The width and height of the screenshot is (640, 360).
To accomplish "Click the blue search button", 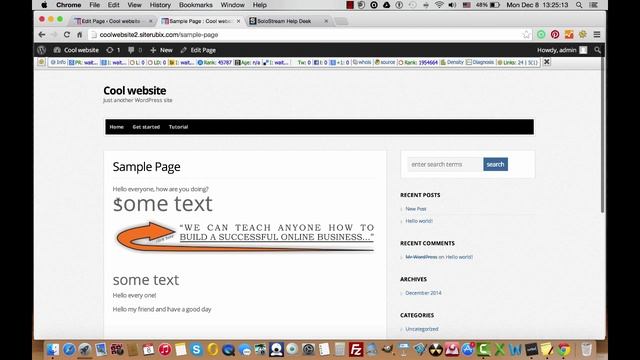I will click(496, 164).
